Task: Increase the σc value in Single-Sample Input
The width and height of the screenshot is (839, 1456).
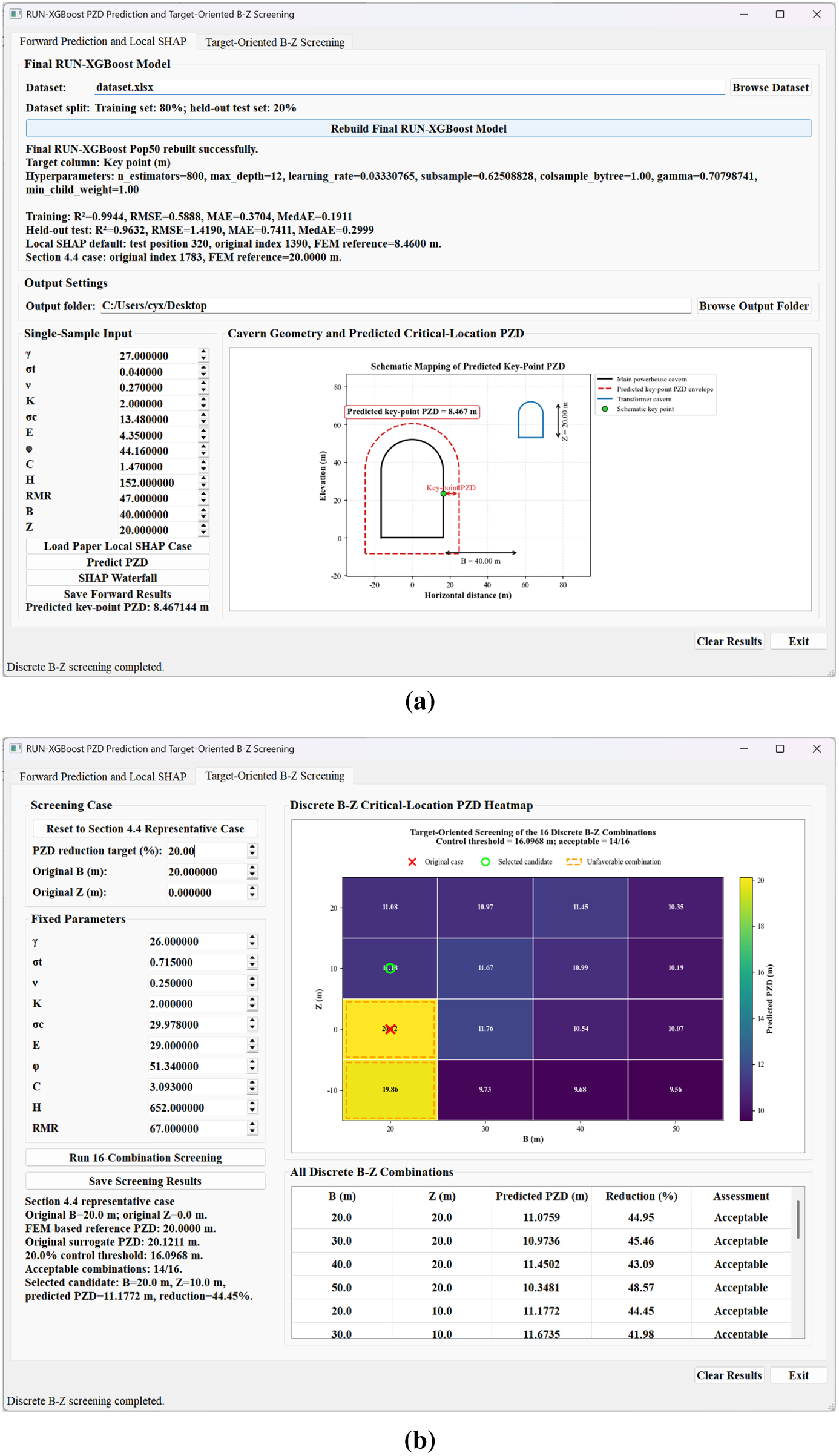Action: pyautogui.click(x=204, y=415)
